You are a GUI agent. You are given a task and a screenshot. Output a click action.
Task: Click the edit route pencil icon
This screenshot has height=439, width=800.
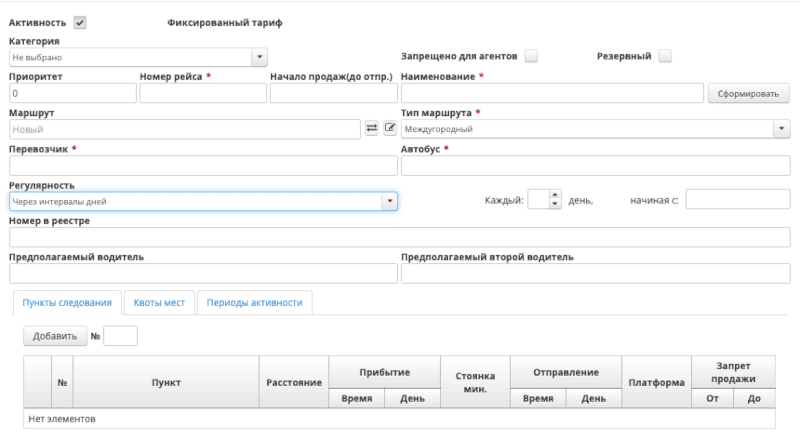pos(390,129)
